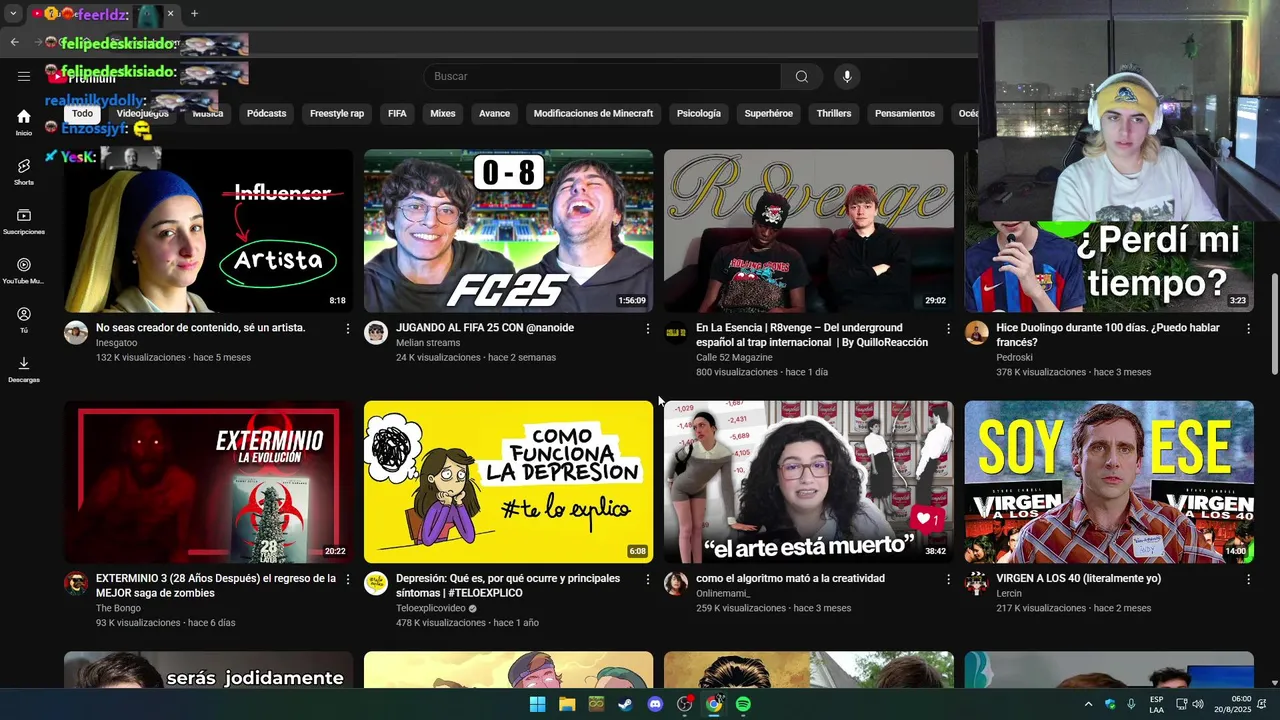Open options menu for "como el algoritmo mató"
The width and height of the screenshot is (1280, 720).
[x=948, y=579]
